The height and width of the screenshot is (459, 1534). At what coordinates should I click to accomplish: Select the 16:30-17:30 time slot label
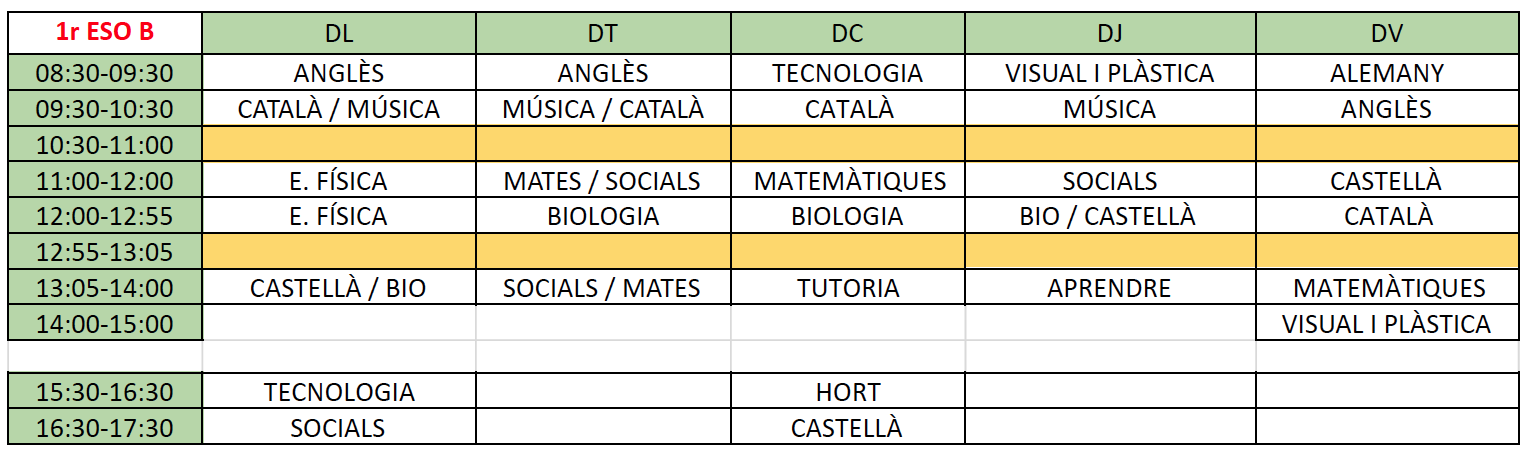point(105,429)
